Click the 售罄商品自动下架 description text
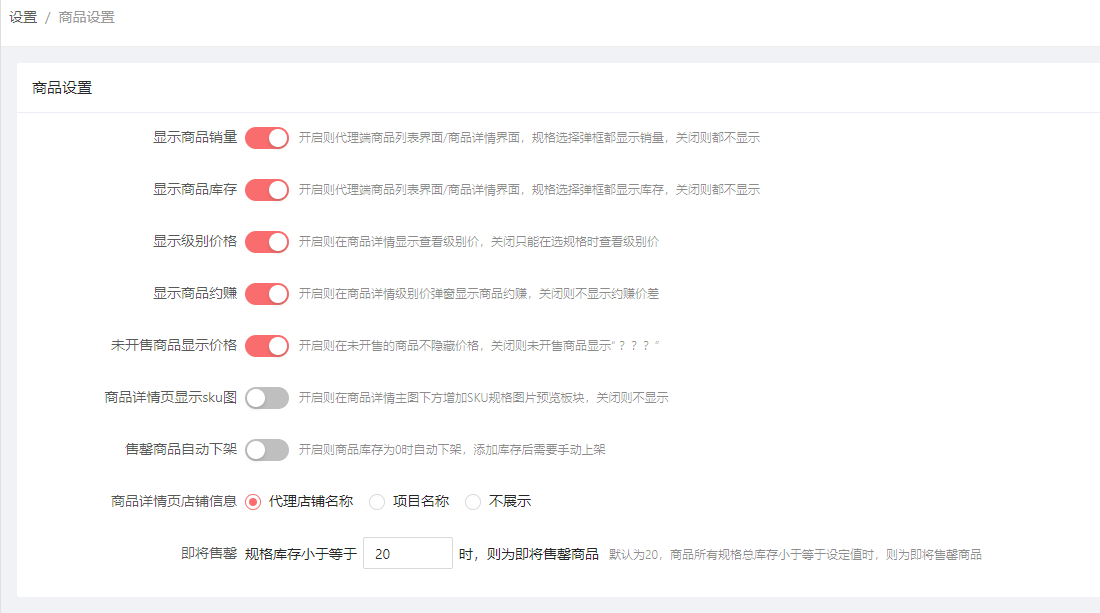 pyautogui.click(x=452, y=450)
